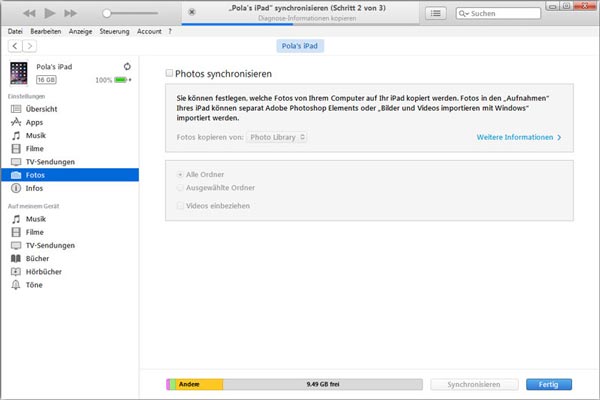The image size is (600, 400).
Task: Click the play button
Action: 49,13
